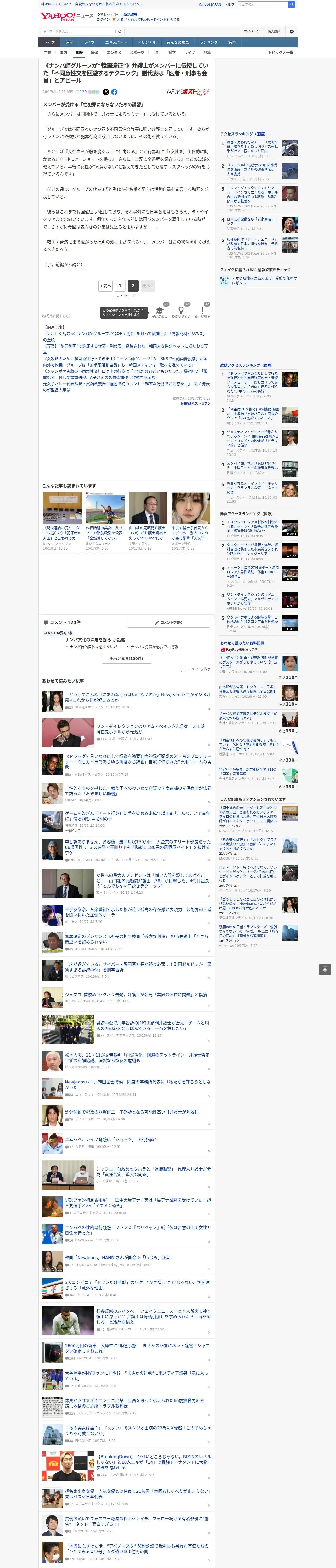Image resolution: width=336 pixels, height=1568 pixels.
Task: Play the オホーツク海 ranking video thumbnail
Action: tap(290, 573)
